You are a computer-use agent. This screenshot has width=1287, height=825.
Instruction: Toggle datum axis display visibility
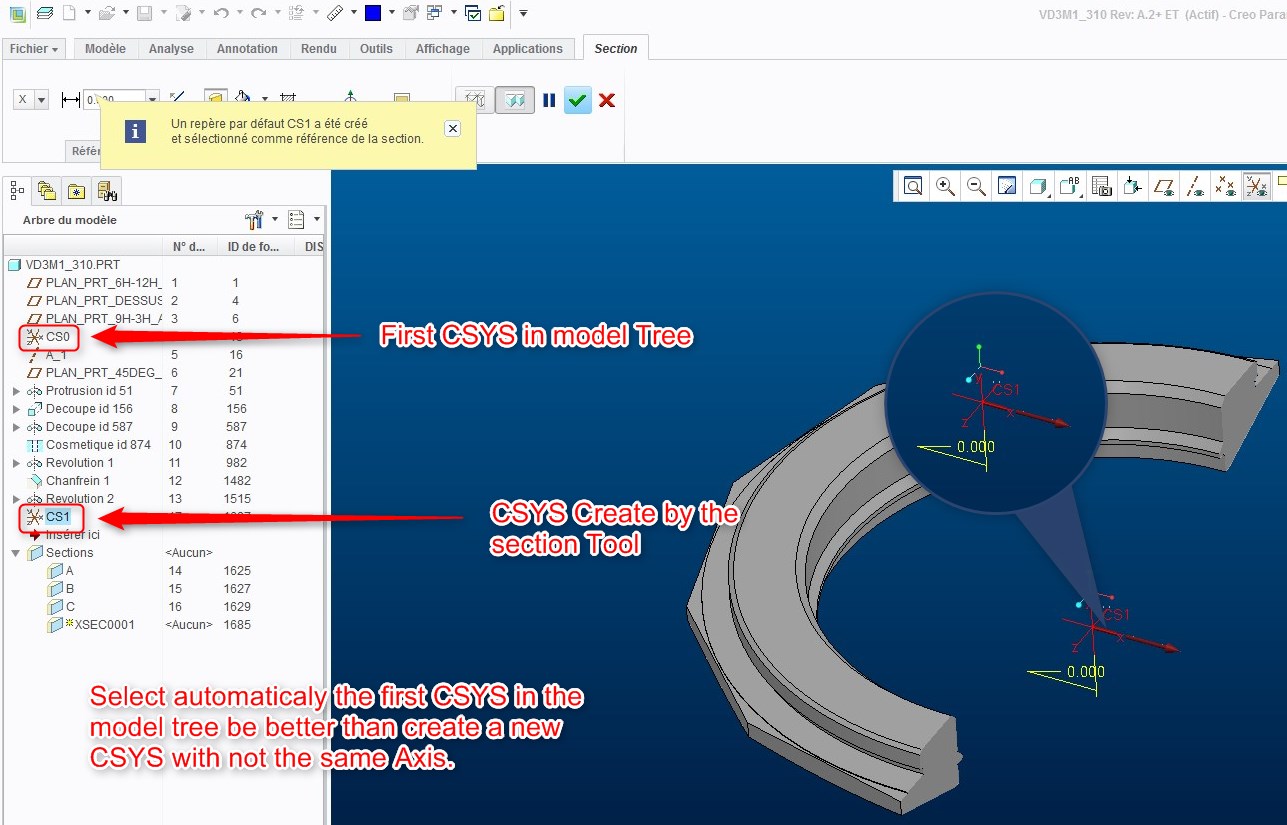pos(1194,186)
